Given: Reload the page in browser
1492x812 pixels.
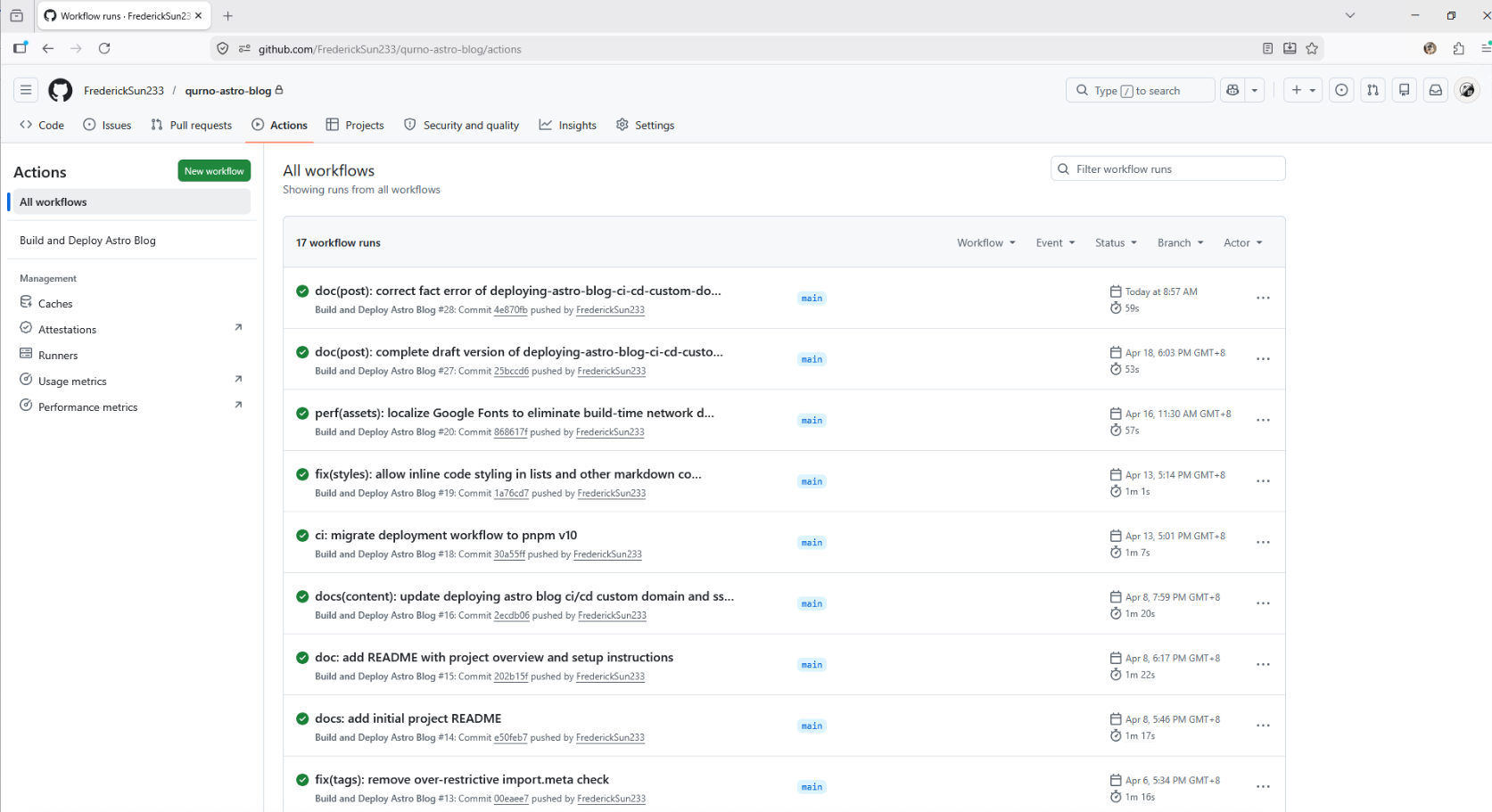Looking at the screenshot, I should (104, 49).
